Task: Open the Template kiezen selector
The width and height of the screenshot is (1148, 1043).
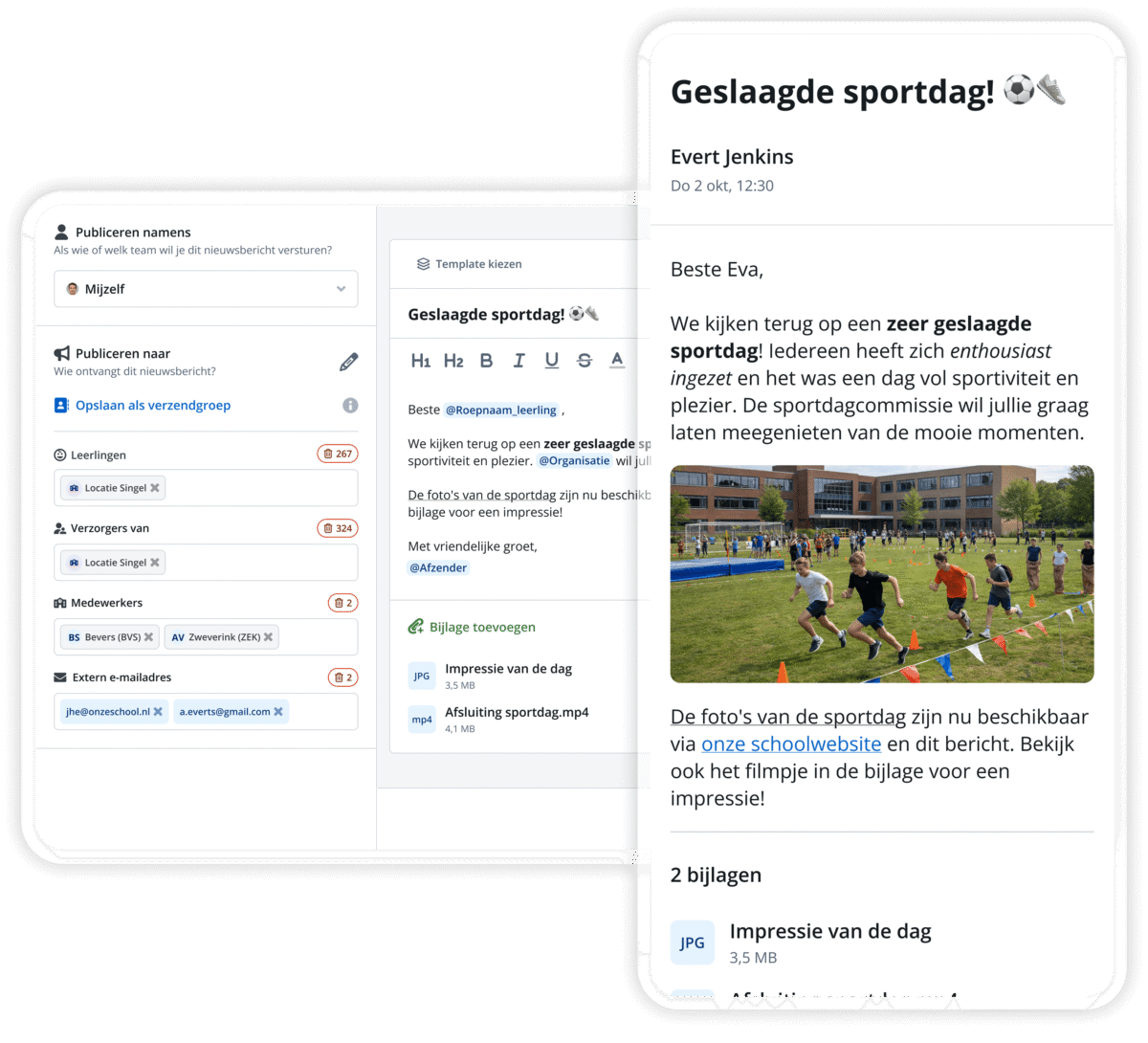Action: [x=469, y=264]
